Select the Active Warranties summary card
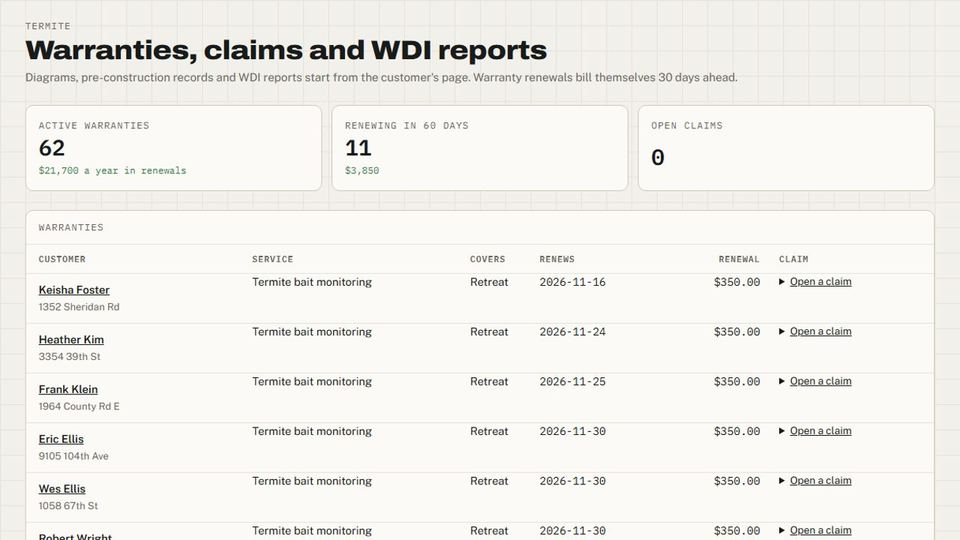This screenshot has width=960, height=540. point(174,148)
